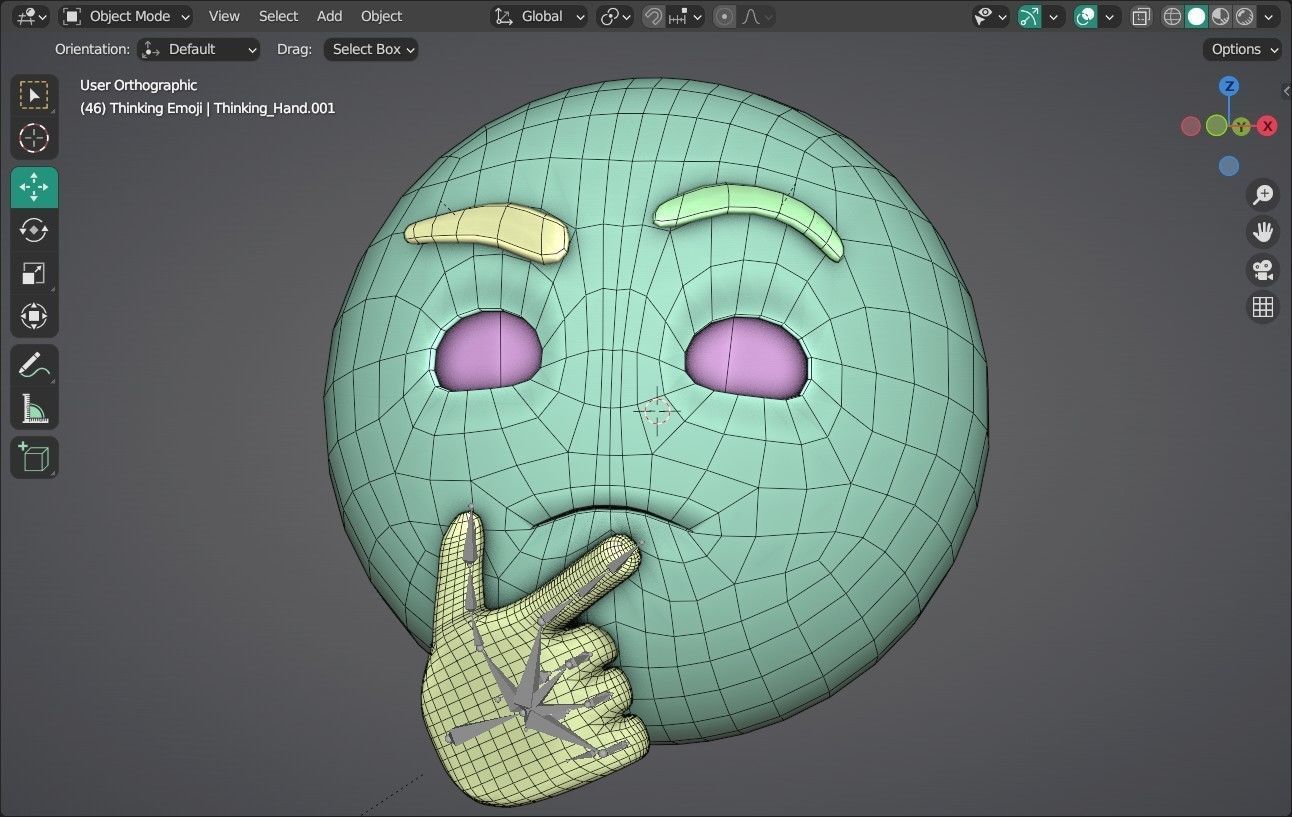Click the negative X axis ball on the gizmo
Viewport: 1292px width, 817px height.
[x=1191, y=126]
